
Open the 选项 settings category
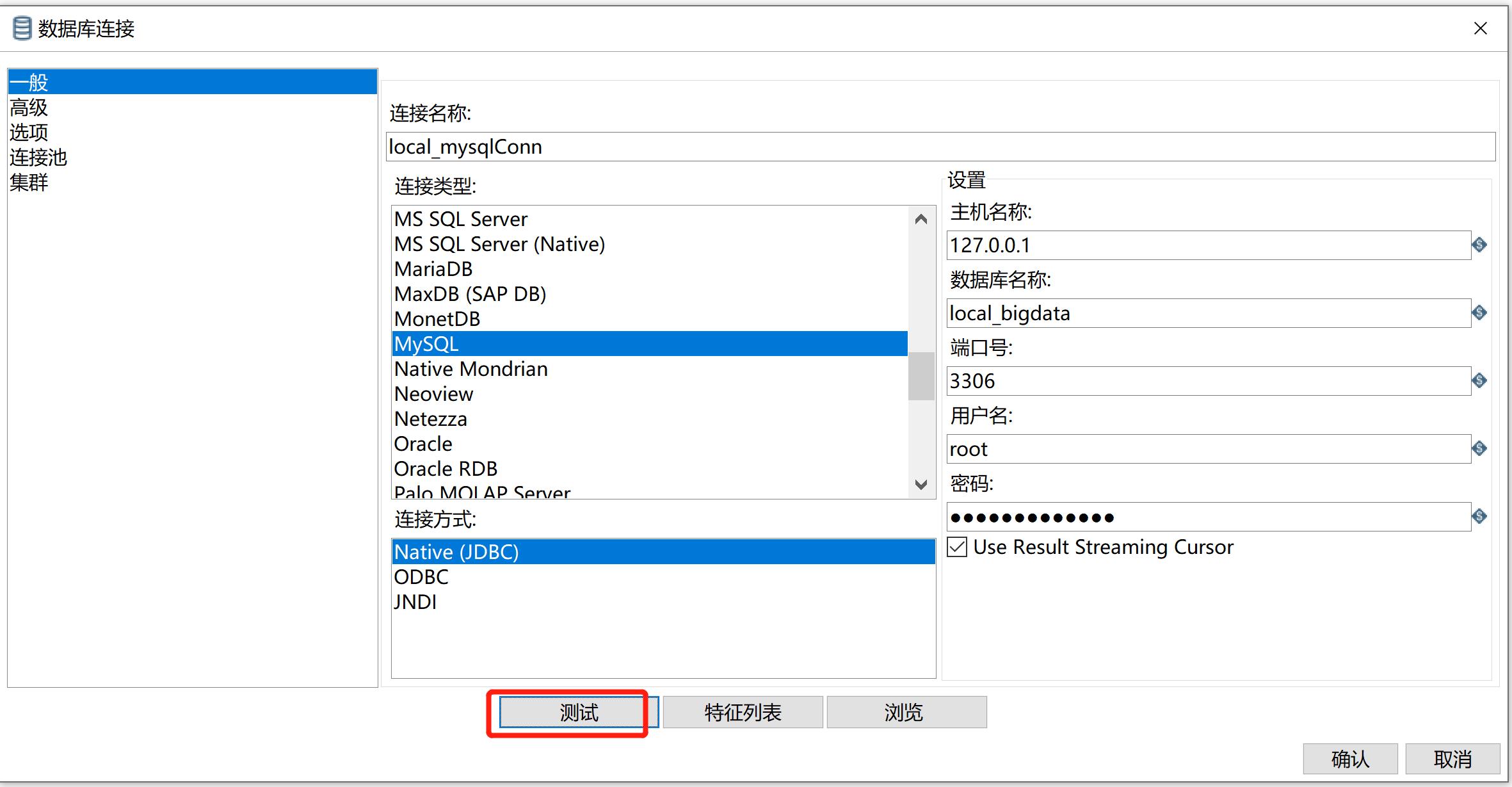(x=192, y=132)
